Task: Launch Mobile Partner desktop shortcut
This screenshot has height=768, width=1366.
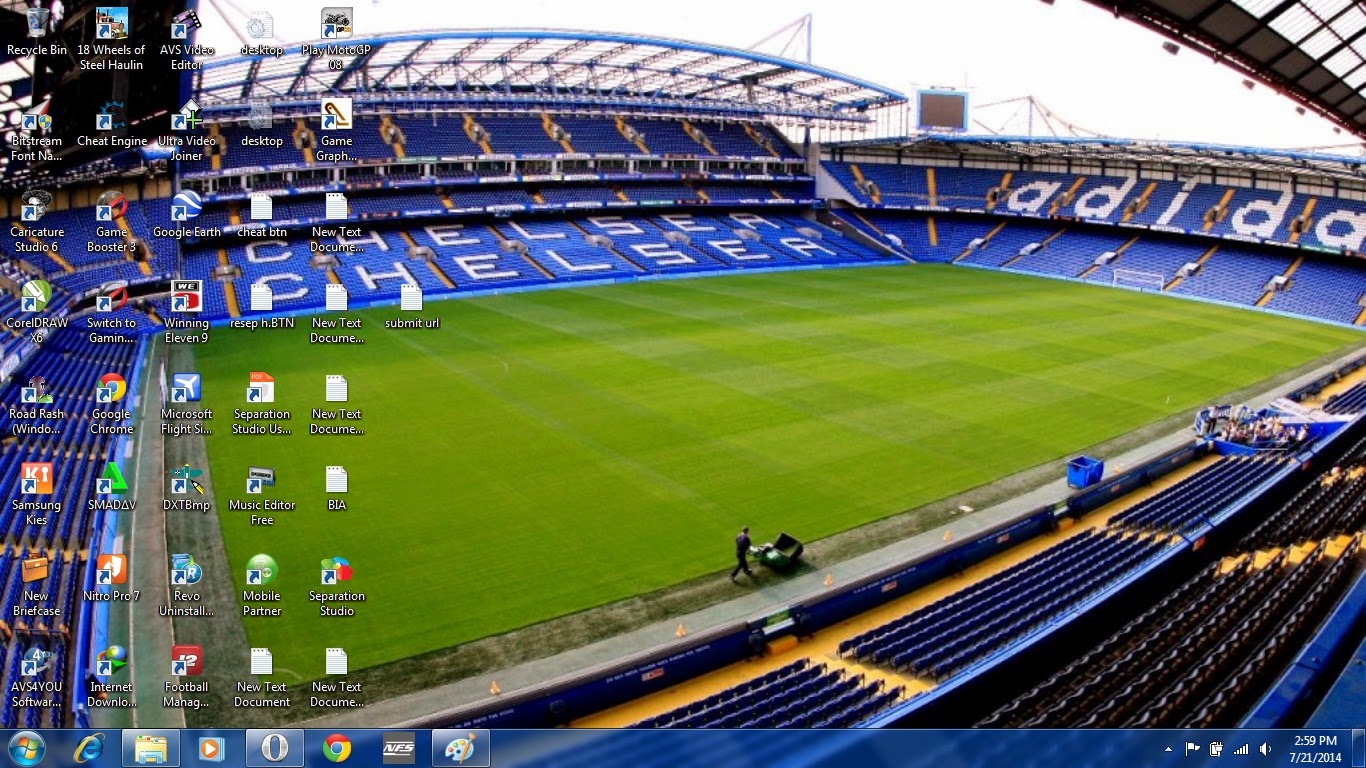Action: pos(262,585)
